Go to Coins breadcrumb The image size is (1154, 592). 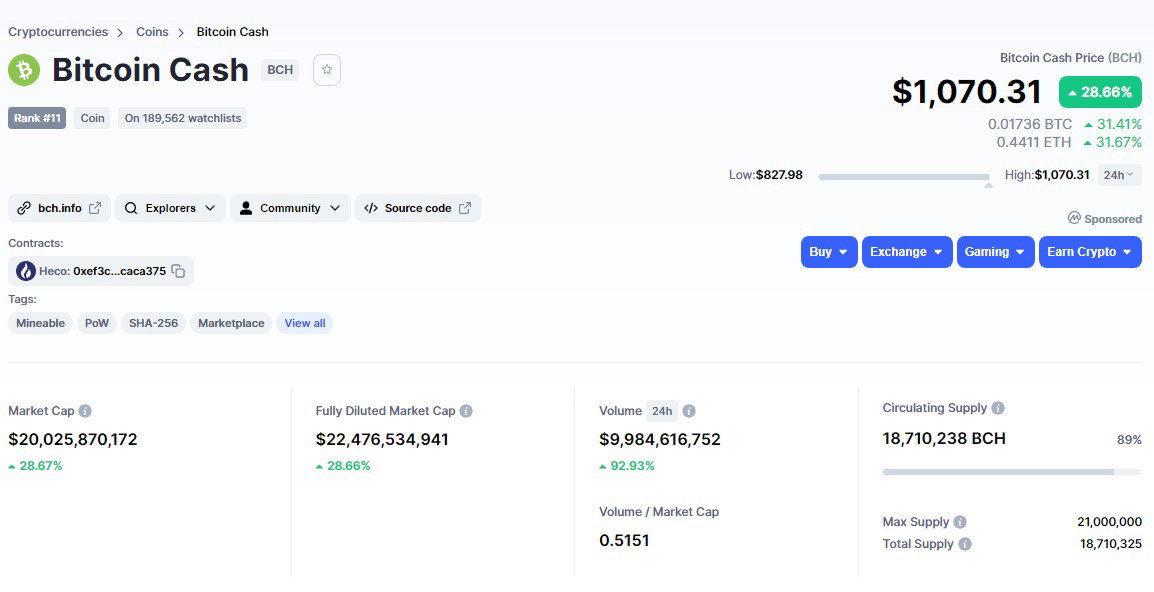click(152, 32)
